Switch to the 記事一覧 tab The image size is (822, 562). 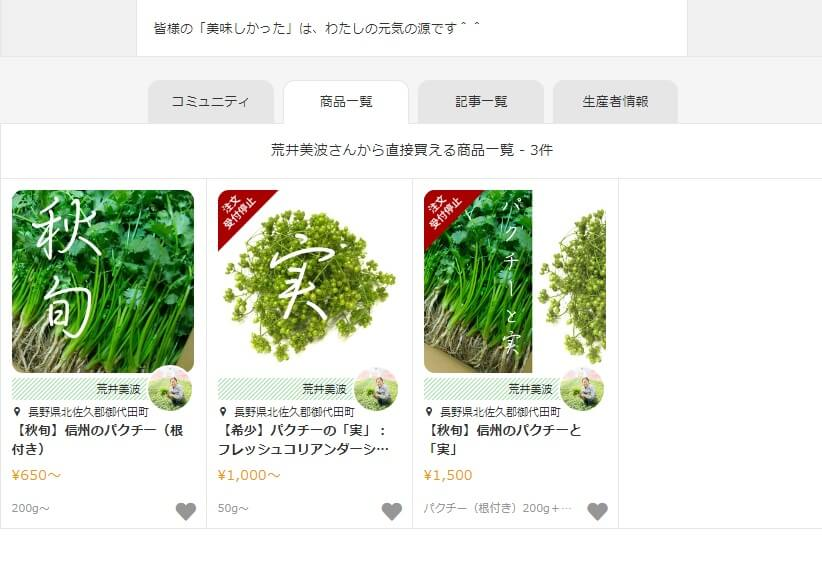tap(481, 102)
